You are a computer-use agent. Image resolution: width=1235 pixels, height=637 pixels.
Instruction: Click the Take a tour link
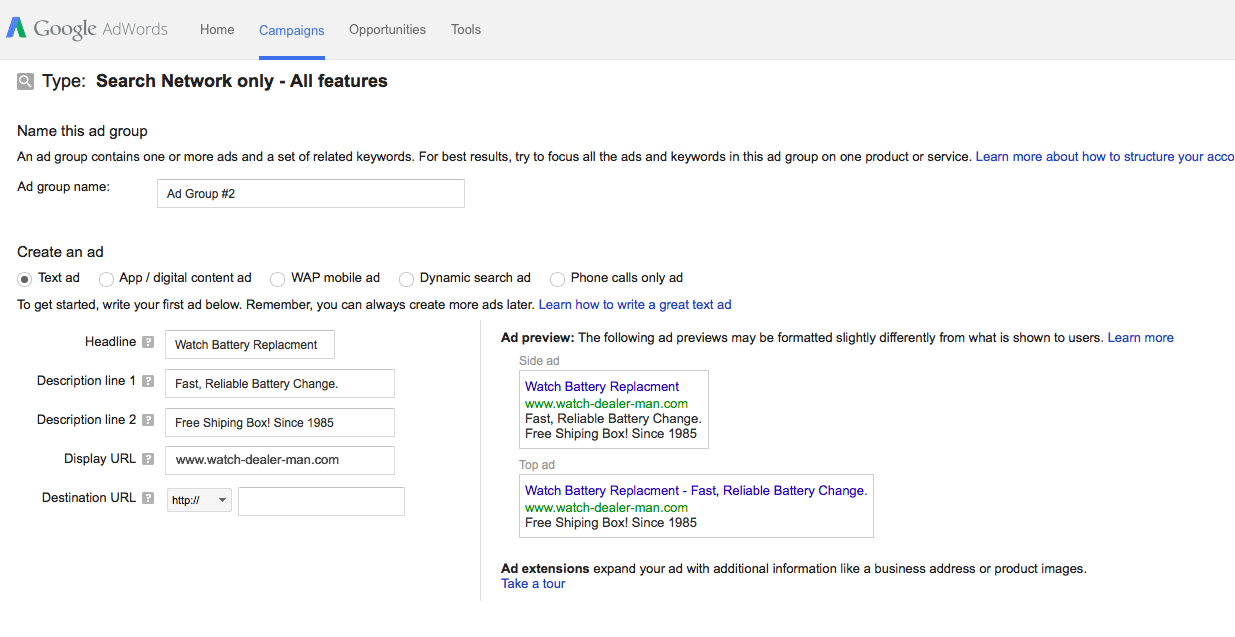[533, 584]
